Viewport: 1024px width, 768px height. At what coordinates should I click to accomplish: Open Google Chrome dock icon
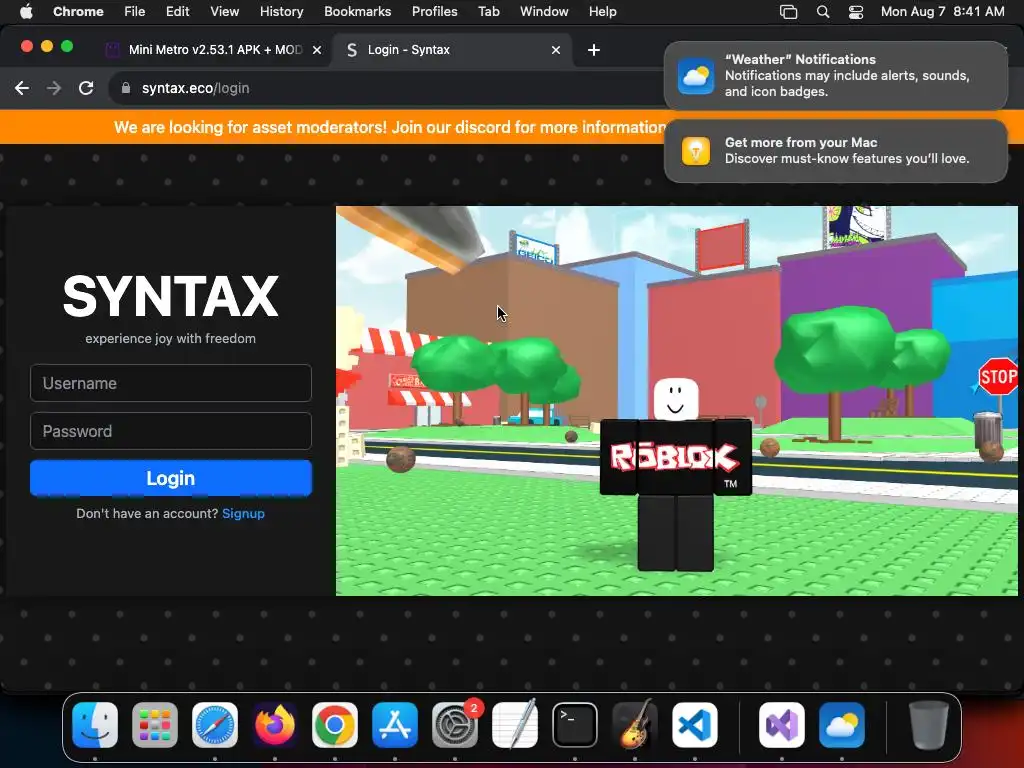pos(335,725)
